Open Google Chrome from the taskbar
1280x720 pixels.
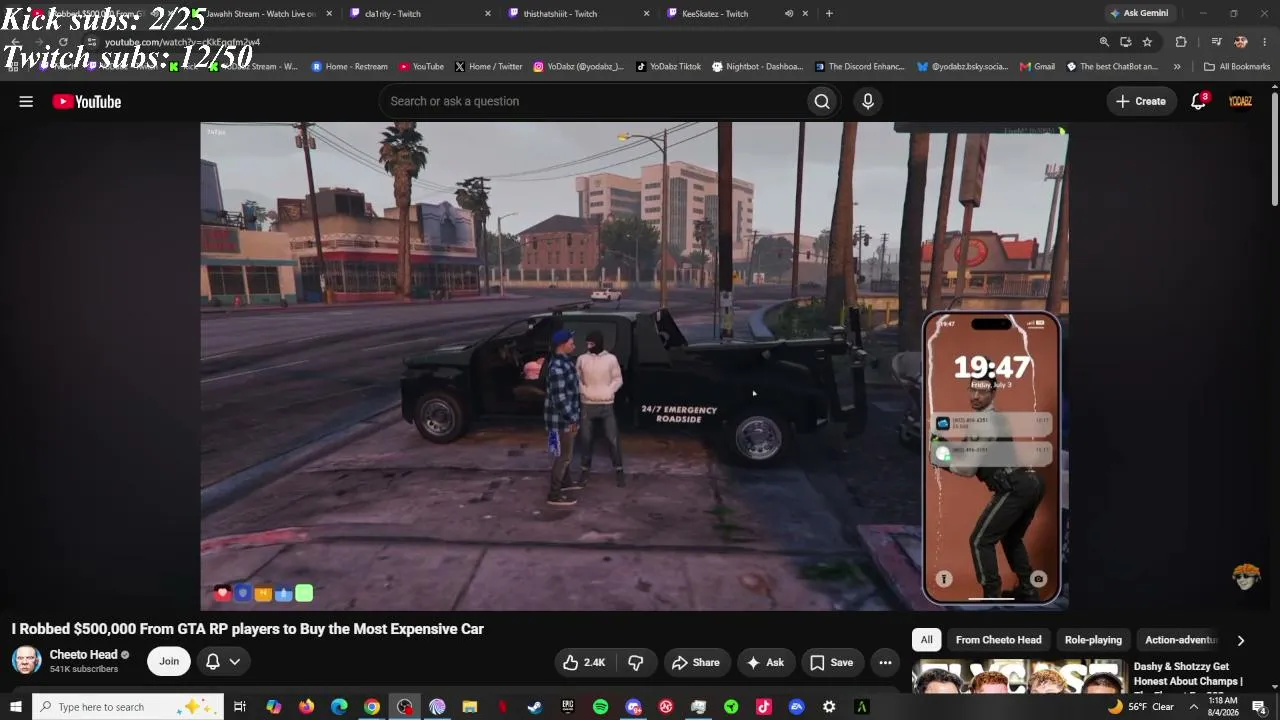click(x=371, y=707)
